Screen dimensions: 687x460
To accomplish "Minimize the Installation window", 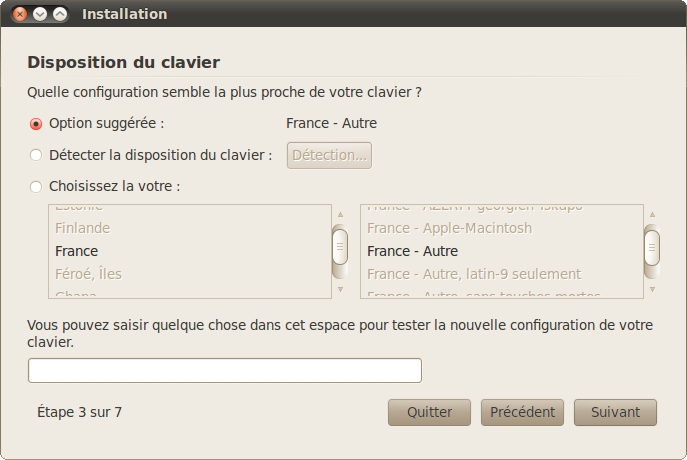I will (x=40, y=14).
